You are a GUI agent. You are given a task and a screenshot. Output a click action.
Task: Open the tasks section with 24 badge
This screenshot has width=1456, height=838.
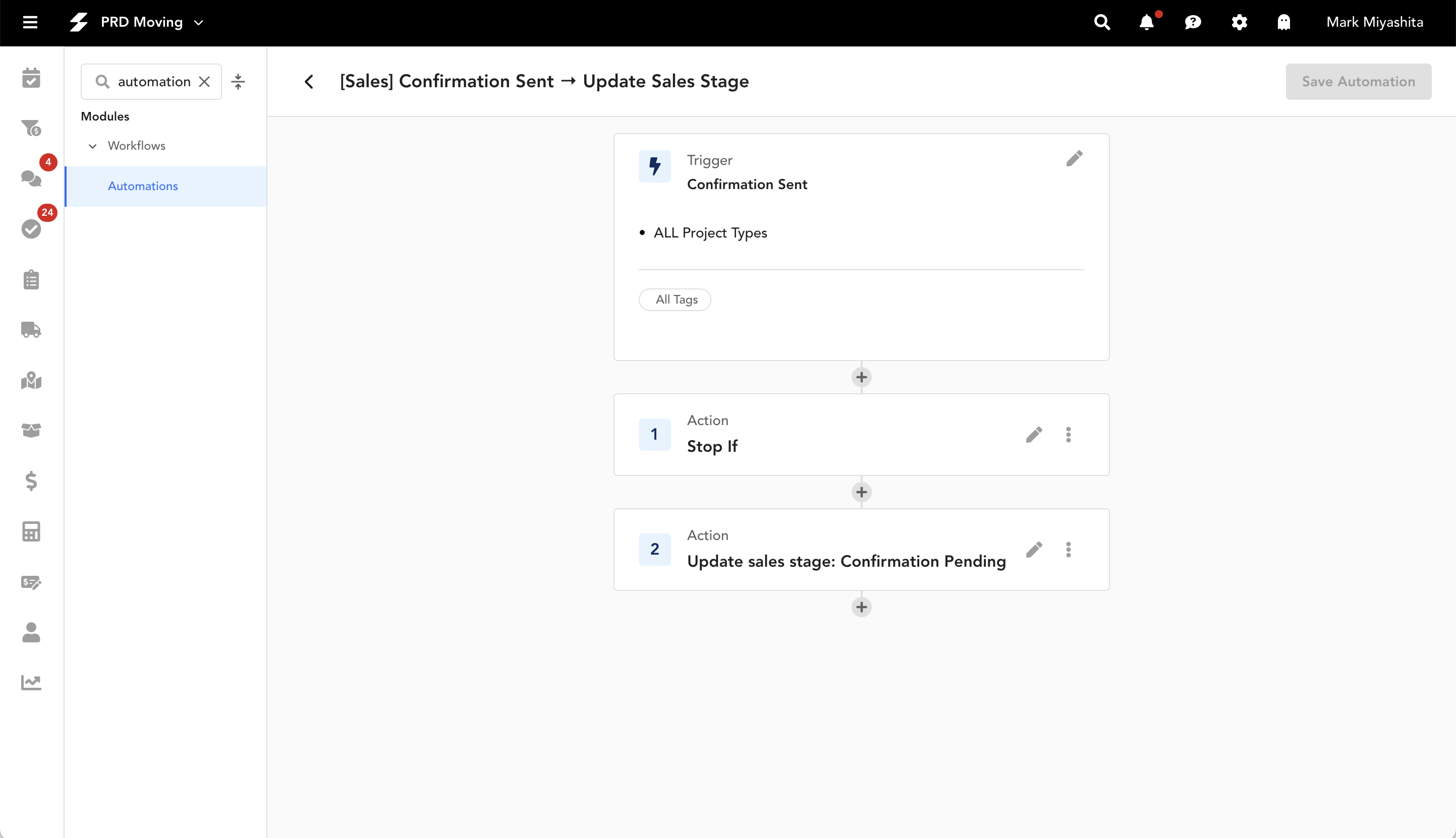point(31,228)
